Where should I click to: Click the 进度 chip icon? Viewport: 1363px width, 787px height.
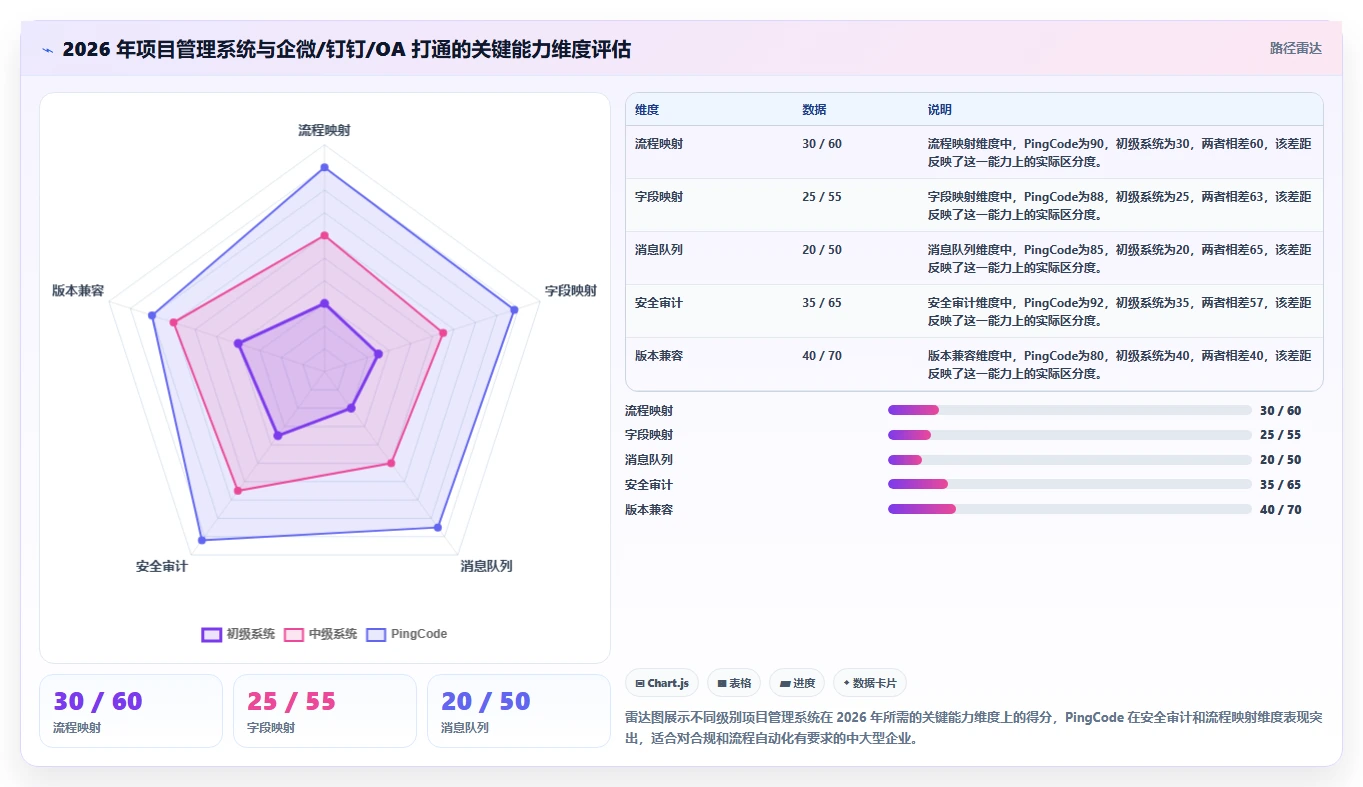(785, 684)
